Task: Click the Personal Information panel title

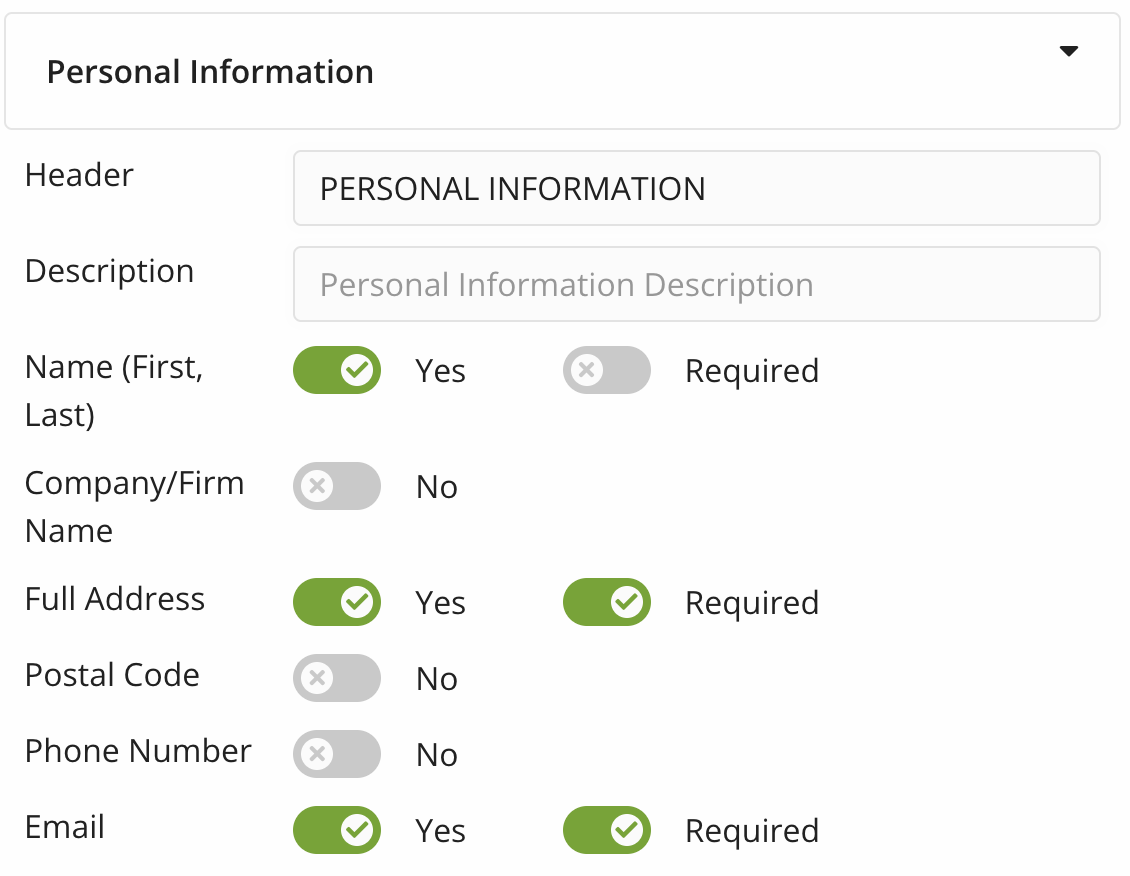Action: tap(210, 72)
